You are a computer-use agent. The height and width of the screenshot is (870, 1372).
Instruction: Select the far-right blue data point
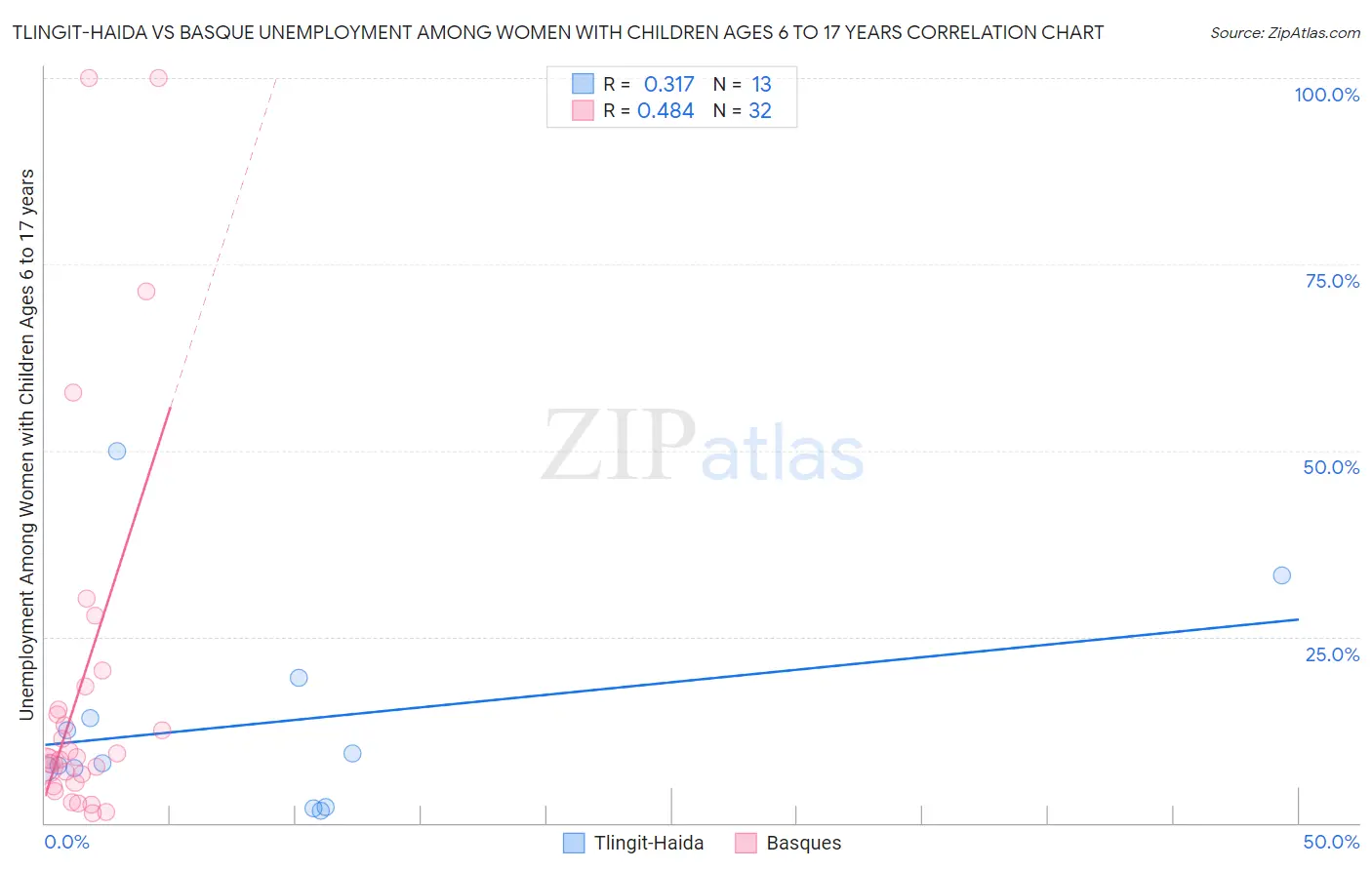1281,575
